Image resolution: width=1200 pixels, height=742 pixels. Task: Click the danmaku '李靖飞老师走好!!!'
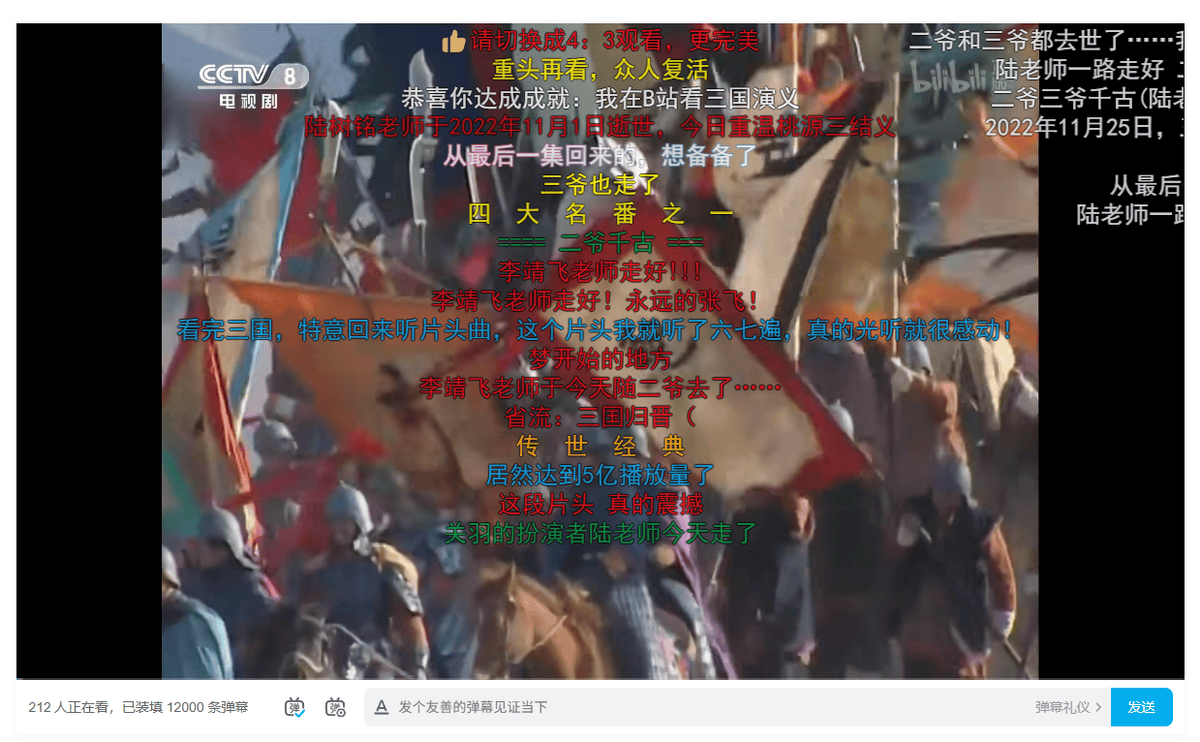coord(600,272)
